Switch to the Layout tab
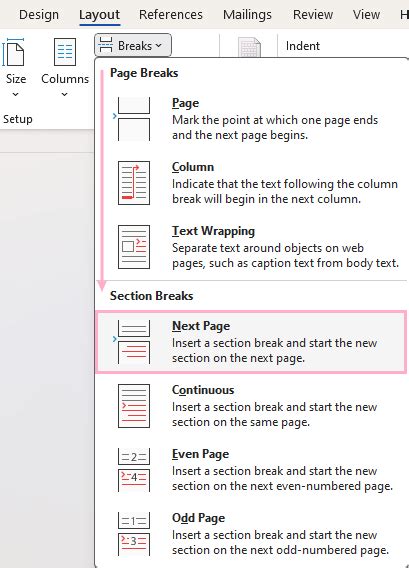 [x=99, y=15]
